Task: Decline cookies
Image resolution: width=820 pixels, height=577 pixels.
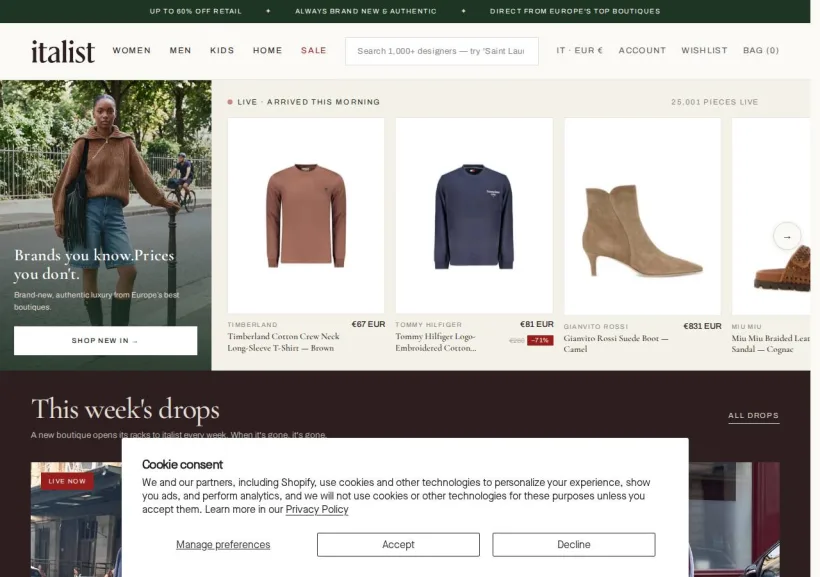Action: point(574,545)
